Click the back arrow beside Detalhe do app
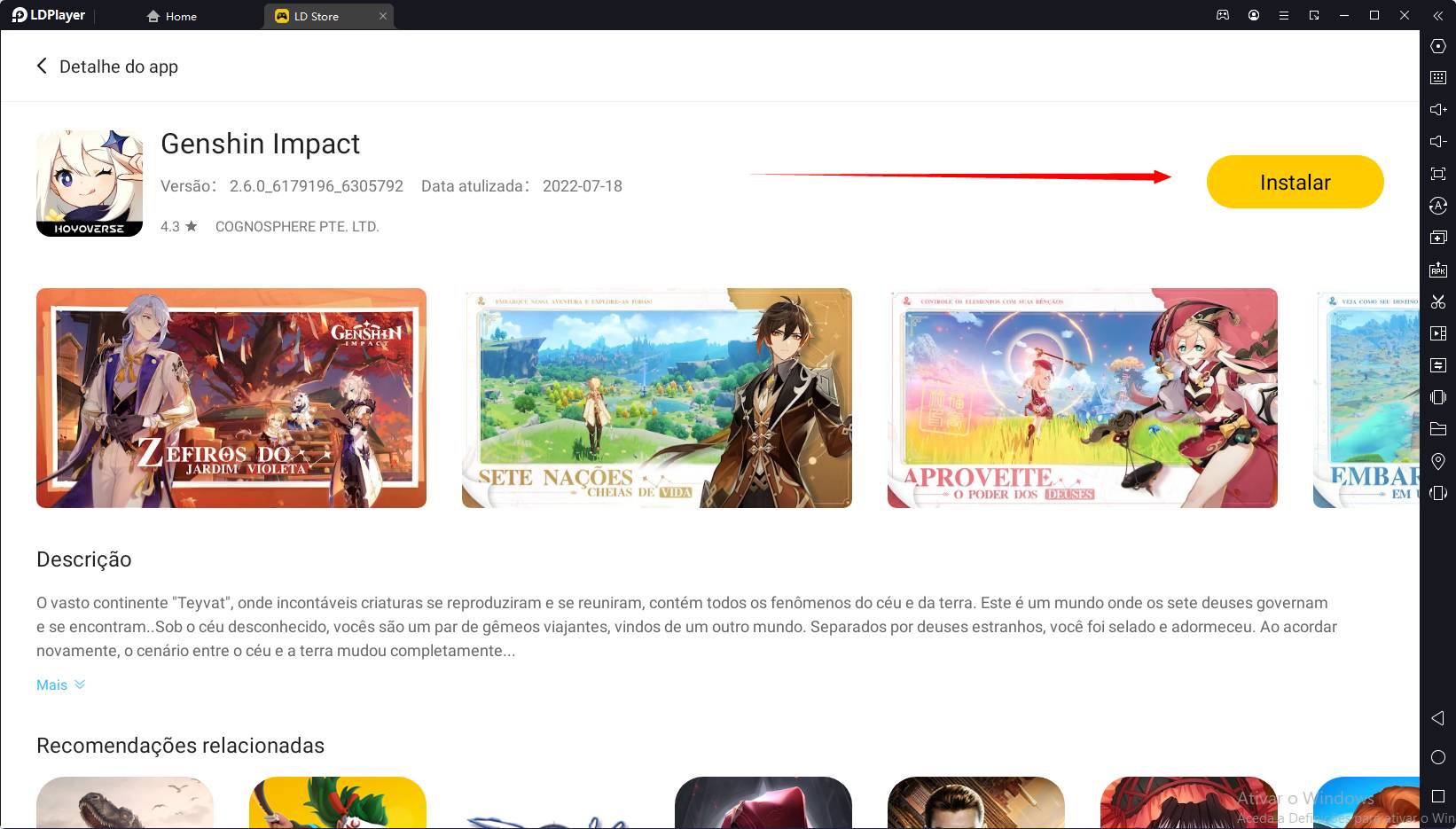The width and height of the screenshot is (1456, 829). point(42,66)
